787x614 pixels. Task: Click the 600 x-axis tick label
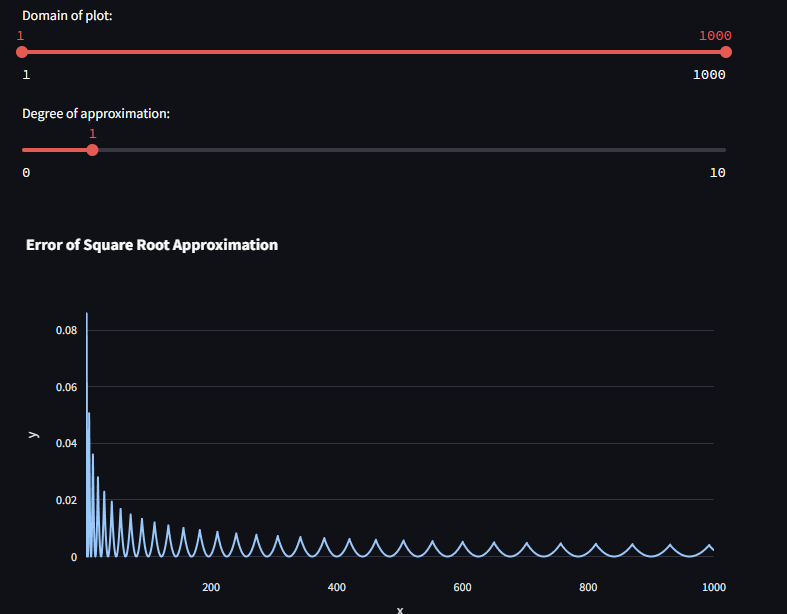point(462,587)
